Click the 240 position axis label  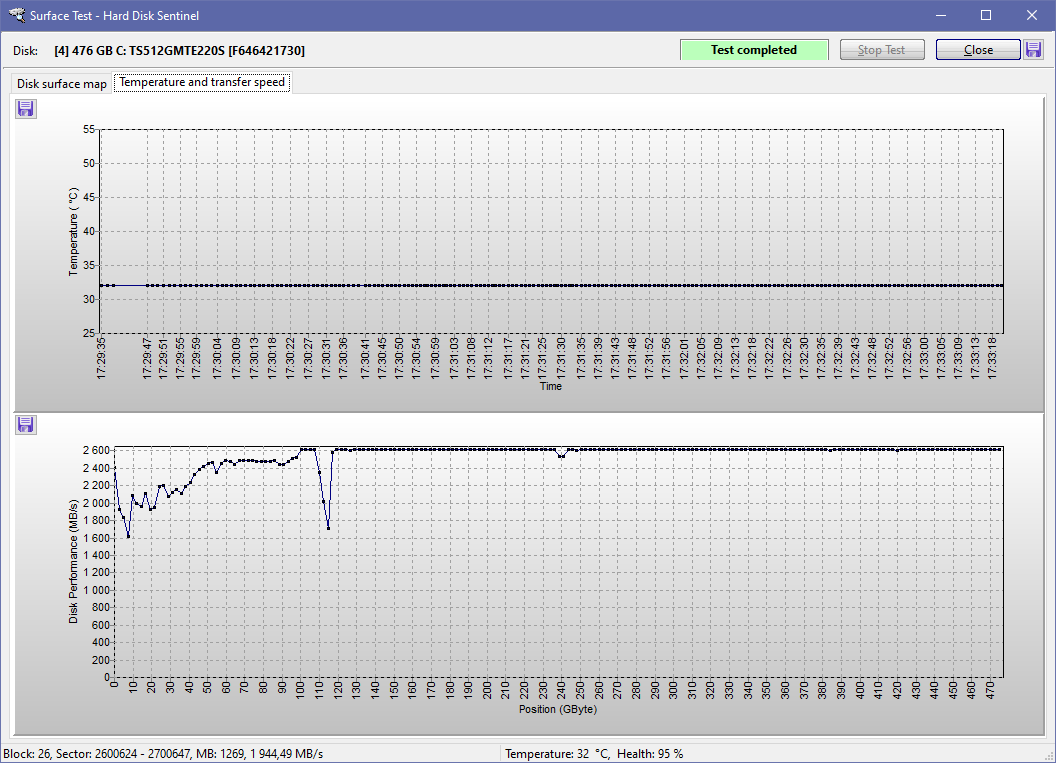click(x=562, y=690)
